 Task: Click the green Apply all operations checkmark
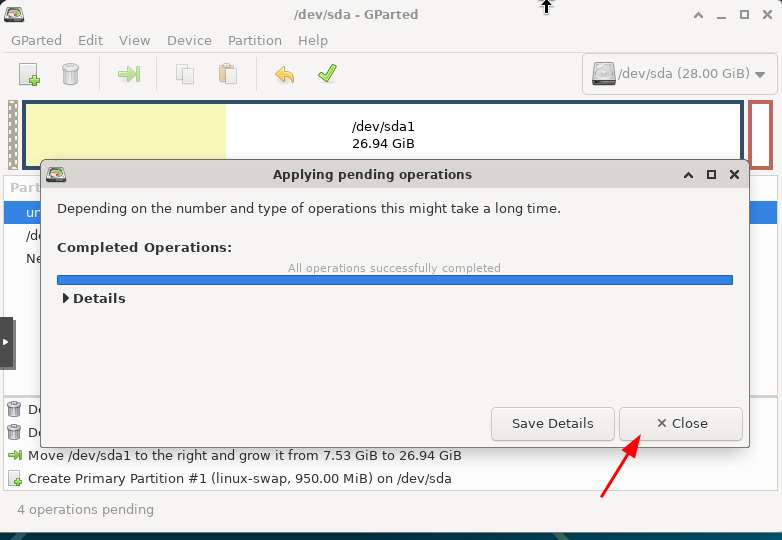pyautogui.click(x=327, y=74)
